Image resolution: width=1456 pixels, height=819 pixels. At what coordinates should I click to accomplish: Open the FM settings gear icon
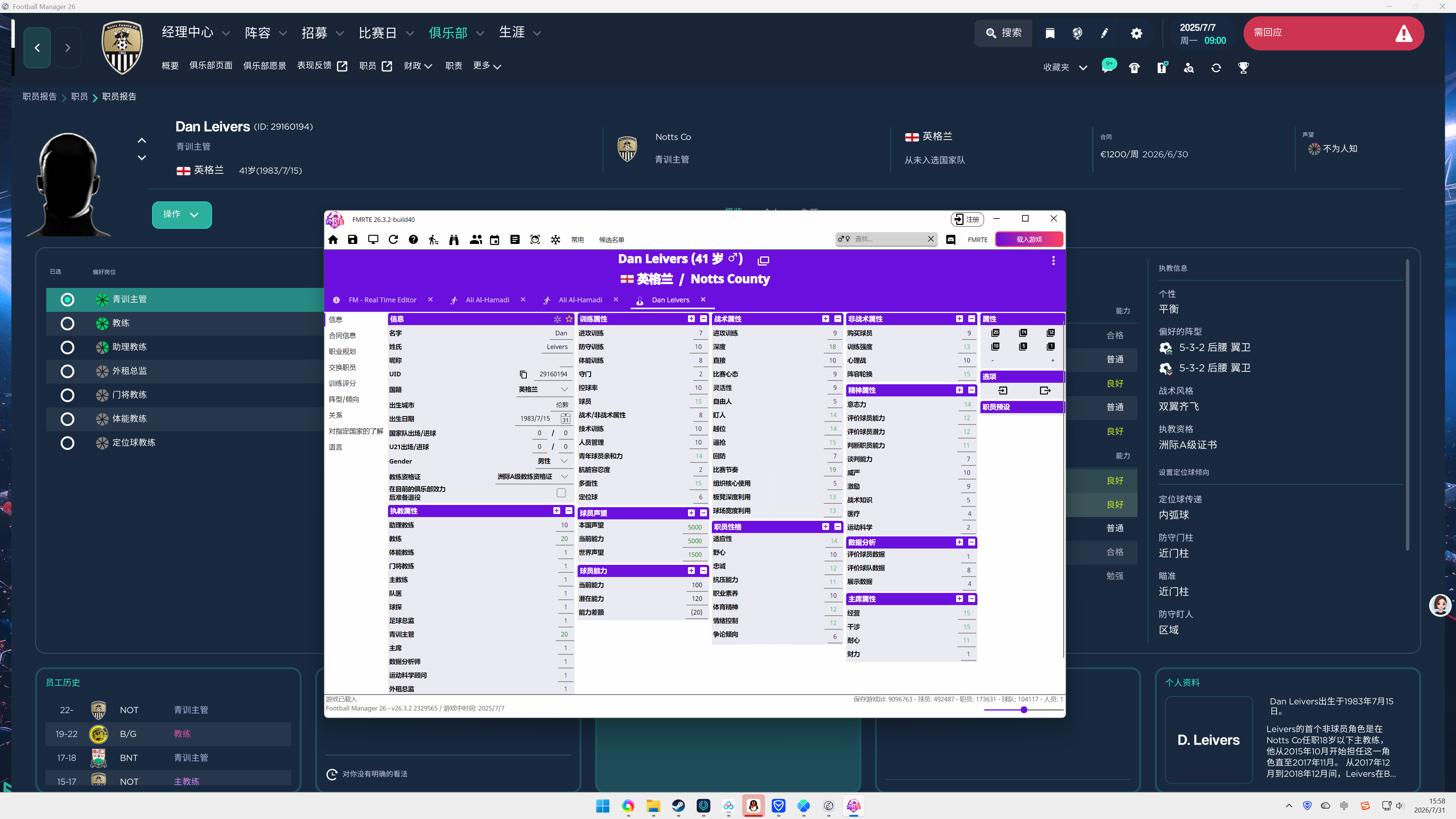(x=1136, y=33)
